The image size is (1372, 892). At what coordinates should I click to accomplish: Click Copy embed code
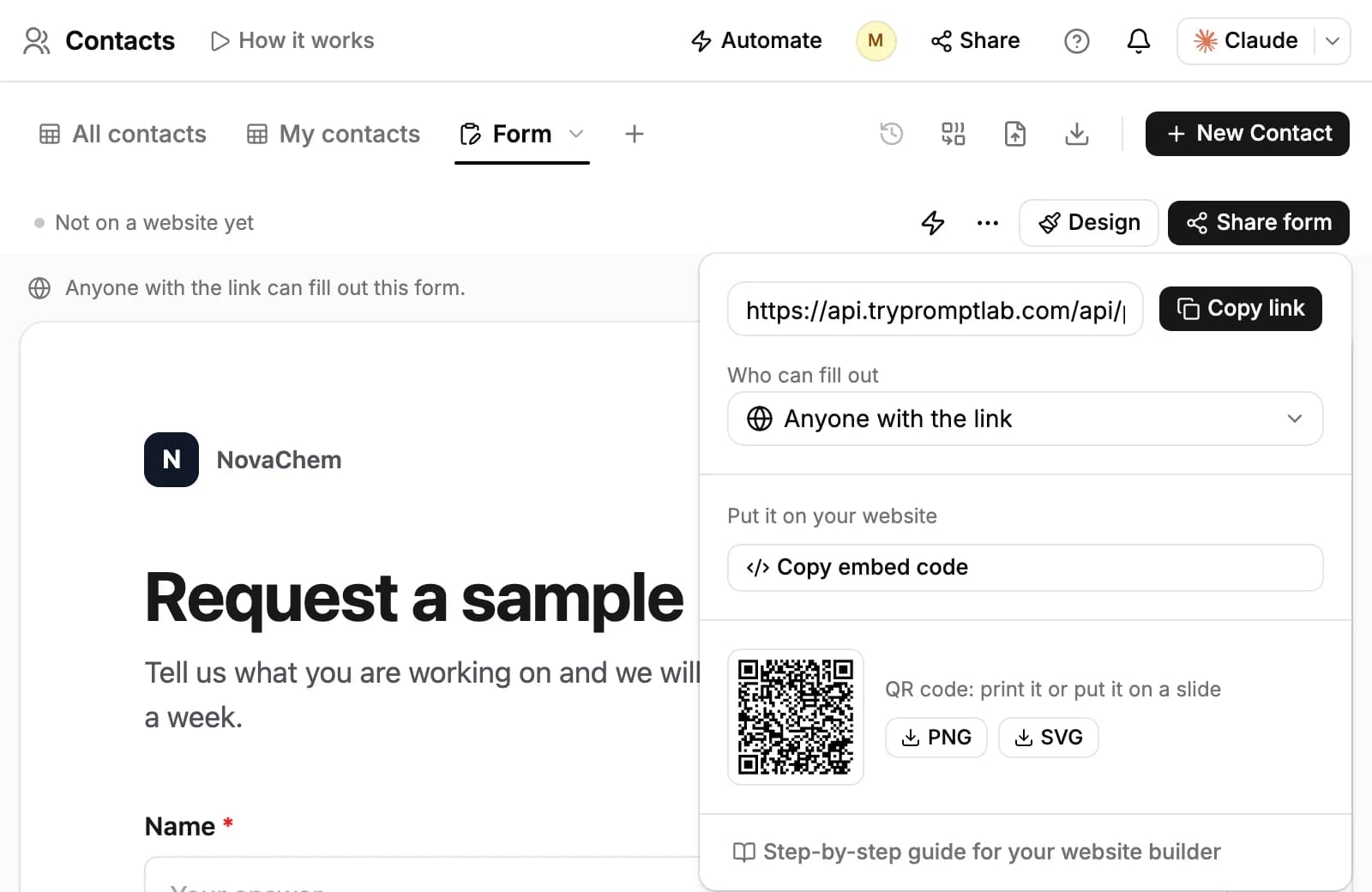coord(1026,568)
